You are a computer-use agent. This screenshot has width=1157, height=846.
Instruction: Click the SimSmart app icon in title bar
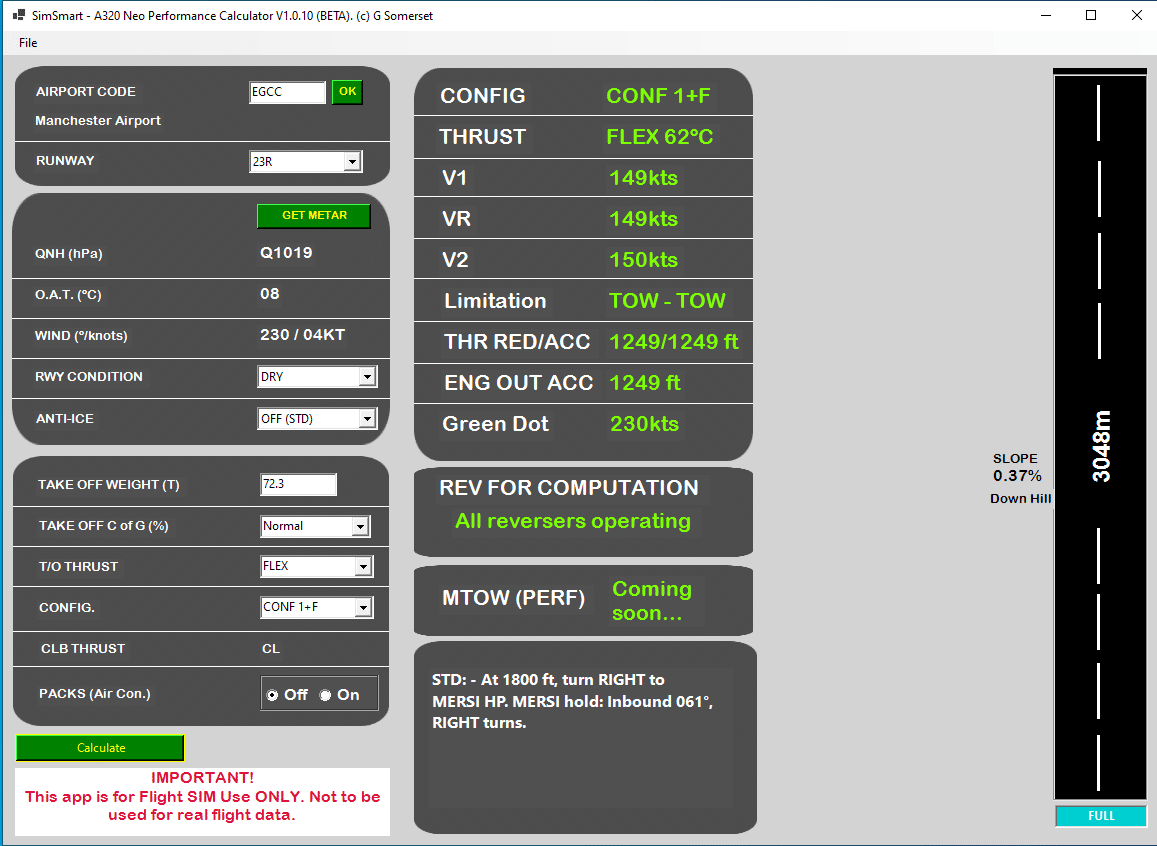pyautogui.click(x=18, y=16)
